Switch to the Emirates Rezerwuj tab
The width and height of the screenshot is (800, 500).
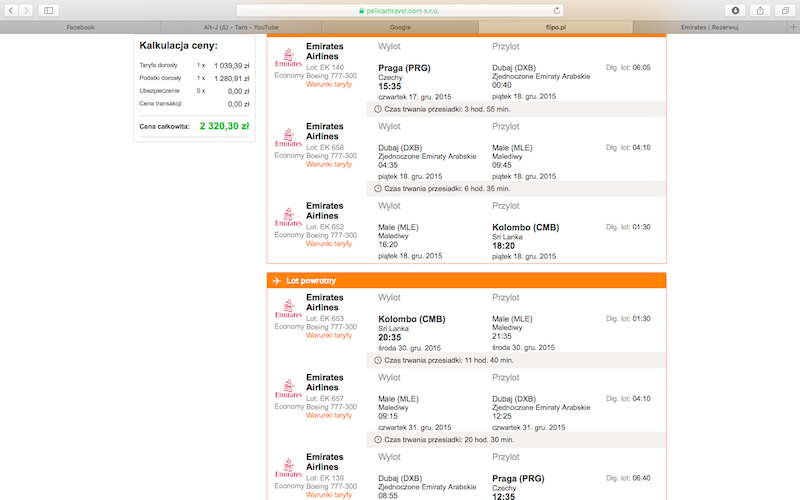click(710, 27)
